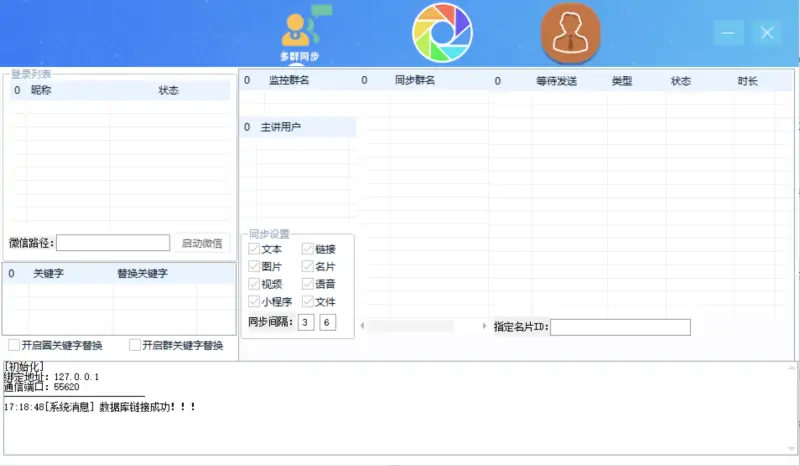Enable the 开启圈关键字替换 checkbox
The image size is (800, 466).
coord(14,345)
